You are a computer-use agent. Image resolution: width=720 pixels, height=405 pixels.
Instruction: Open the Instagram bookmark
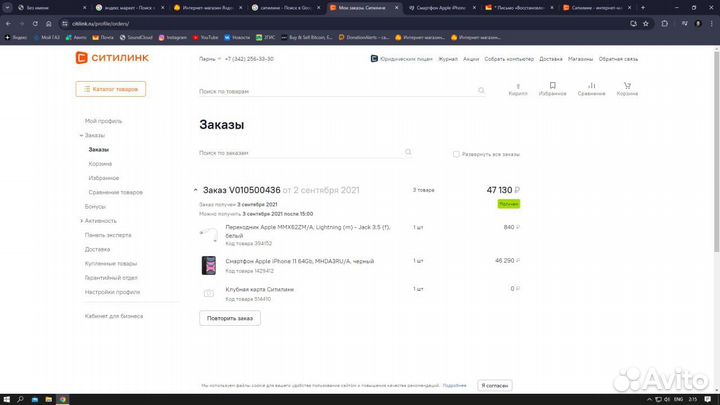point(173,38)
